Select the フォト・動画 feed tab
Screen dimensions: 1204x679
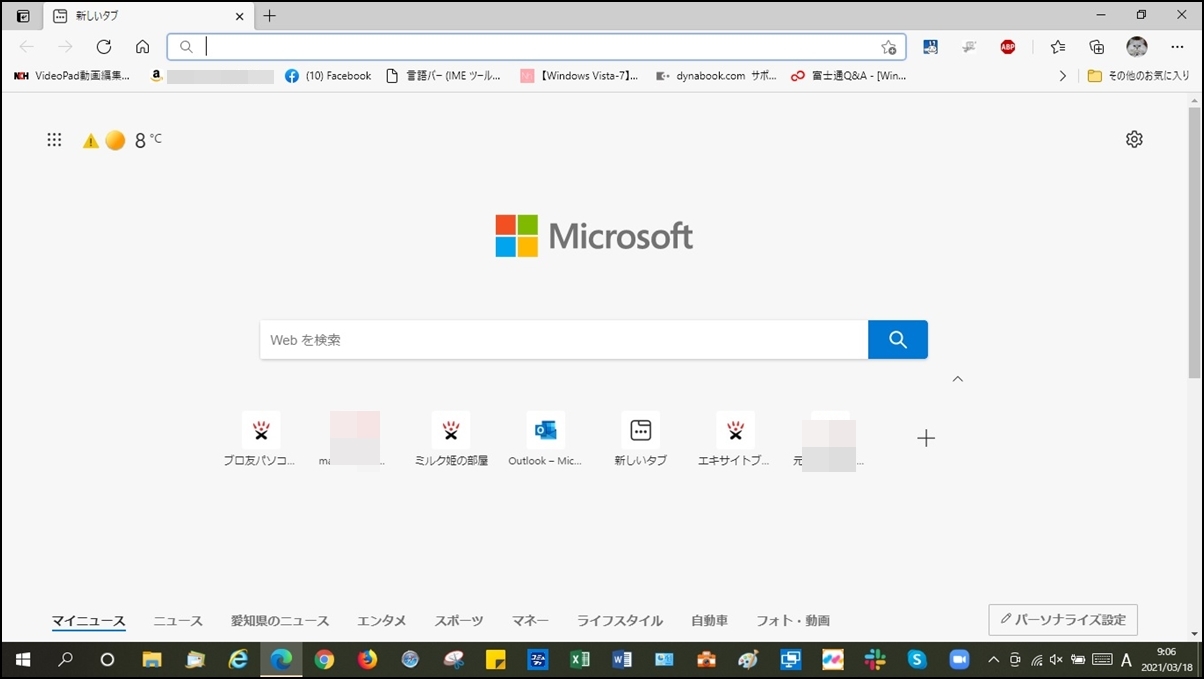click(793, 621)
